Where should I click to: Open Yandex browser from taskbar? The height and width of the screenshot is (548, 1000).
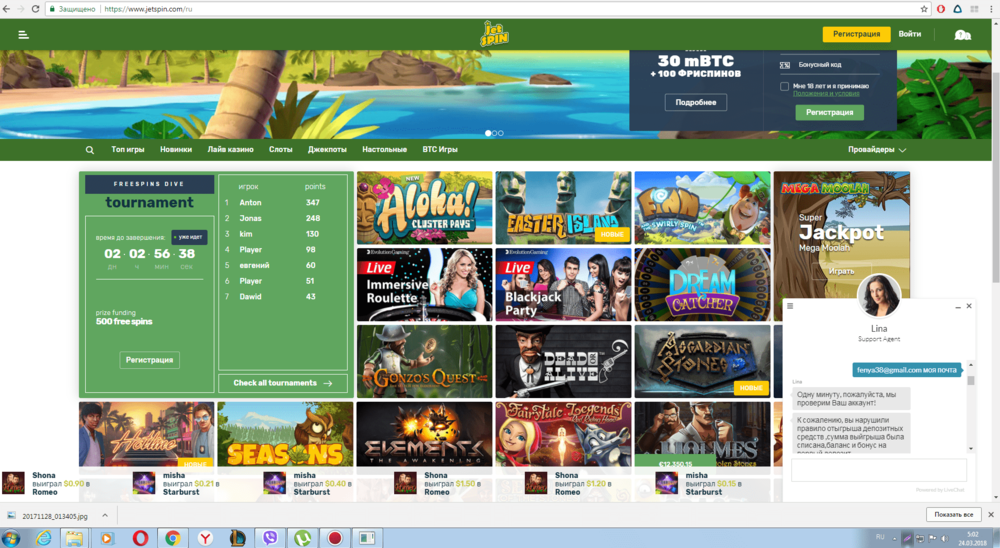point(205,538)
